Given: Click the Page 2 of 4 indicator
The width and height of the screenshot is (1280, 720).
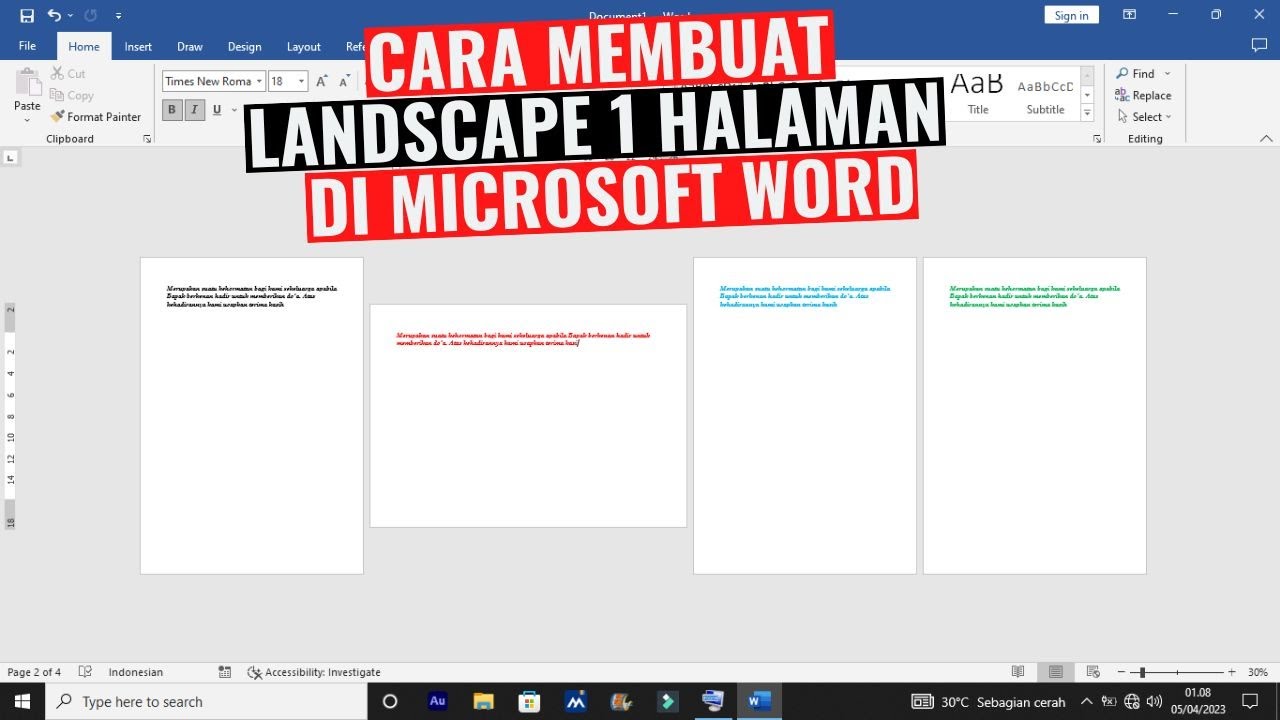Looking at the screenshot, I should 34,672.
